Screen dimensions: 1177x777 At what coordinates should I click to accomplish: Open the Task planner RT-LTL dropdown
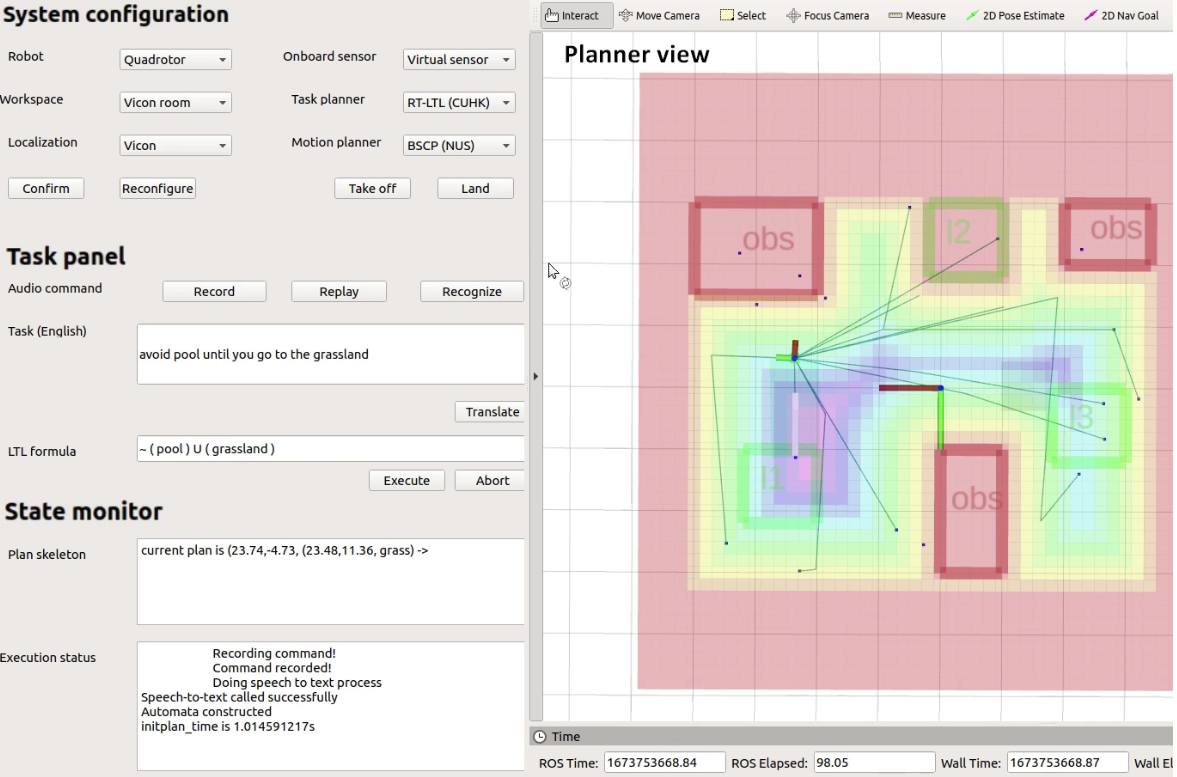(459, 102)
